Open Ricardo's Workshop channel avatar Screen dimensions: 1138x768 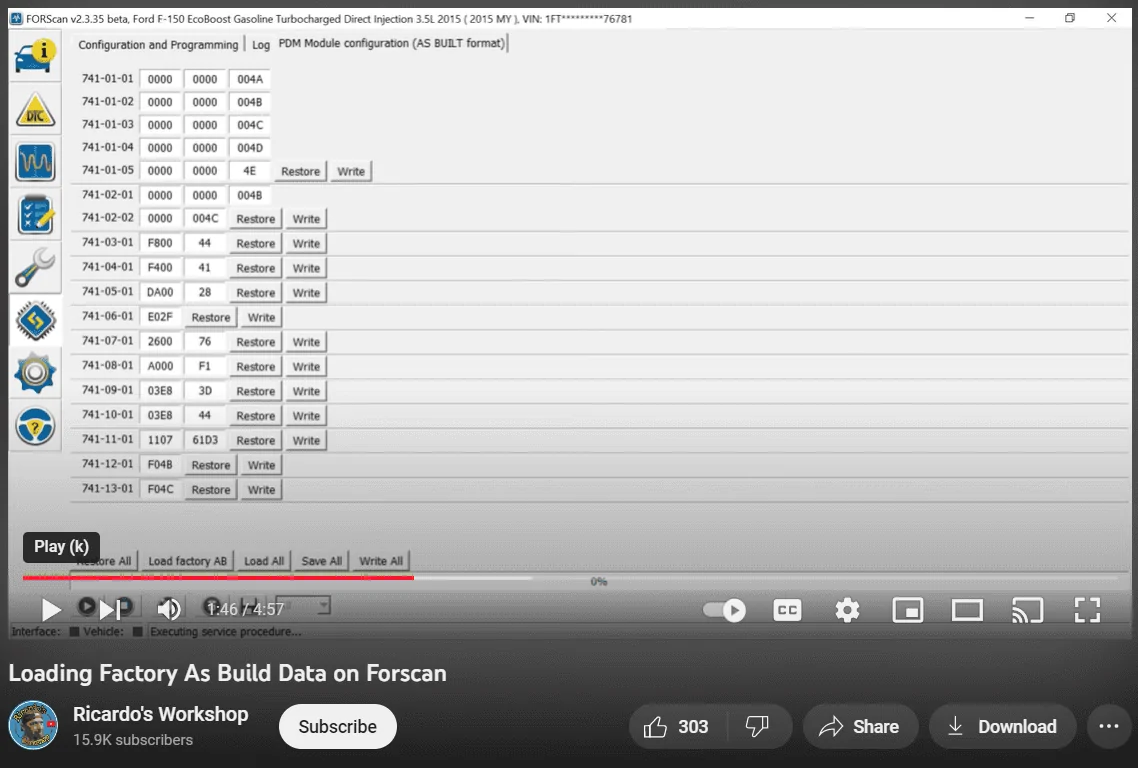point(33,726)
